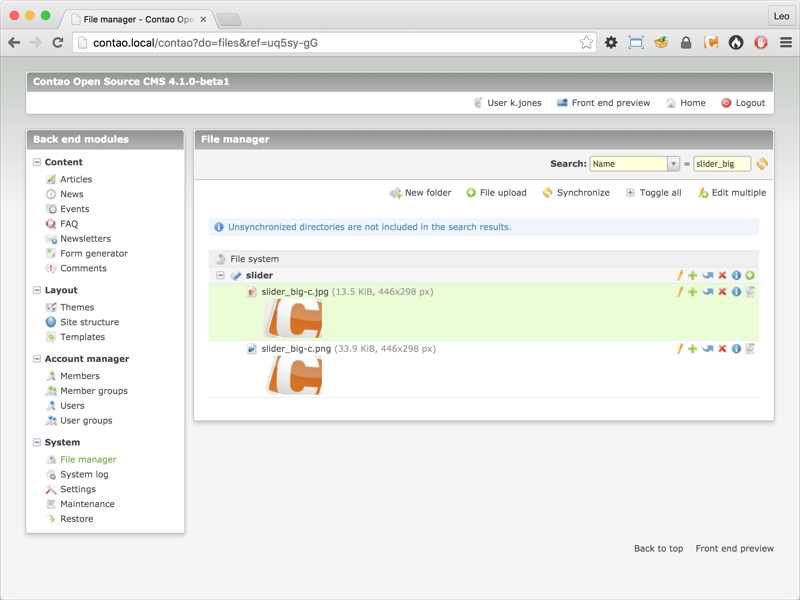Move slider_big-c.png with blue arrow icon
Viewport: 800px width, 600px height.
point(707,349)
